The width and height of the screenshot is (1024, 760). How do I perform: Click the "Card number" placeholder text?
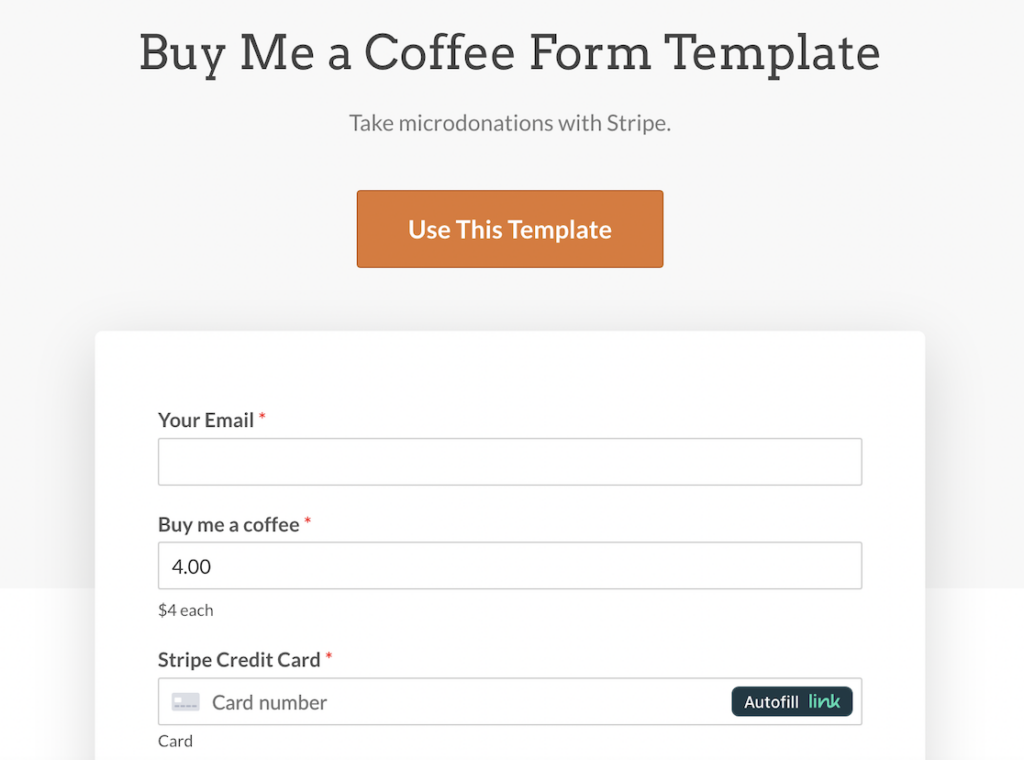[x=268, y=702]
